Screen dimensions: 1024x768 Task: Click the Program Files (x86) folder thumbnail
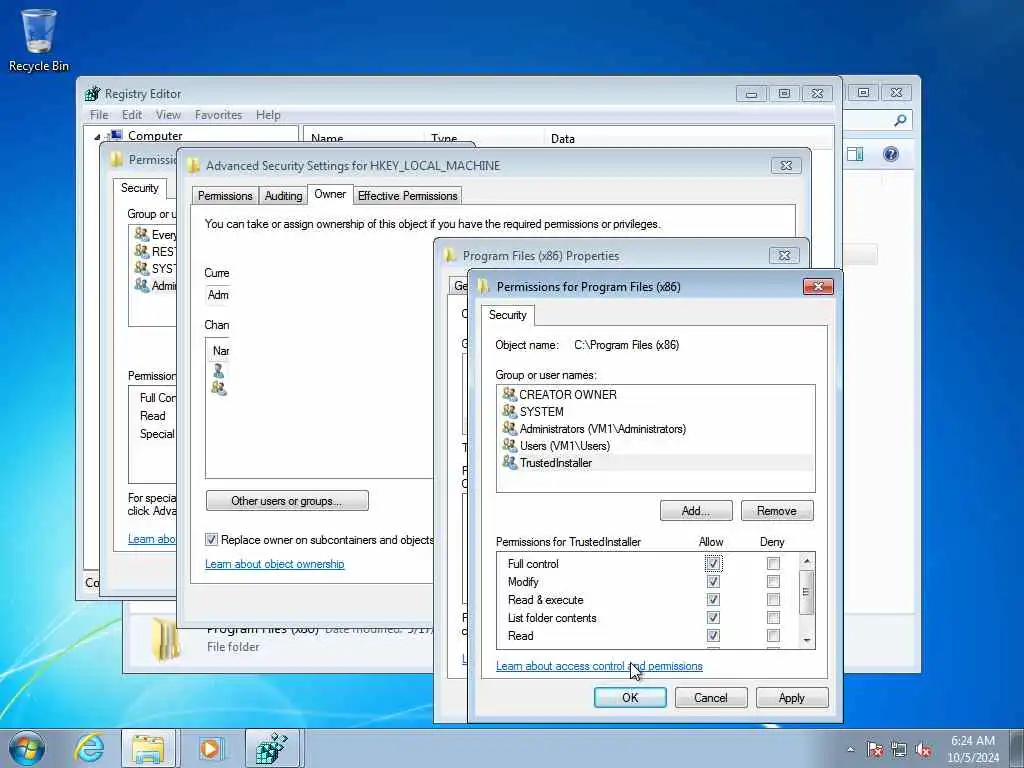(x=165, y=639)
